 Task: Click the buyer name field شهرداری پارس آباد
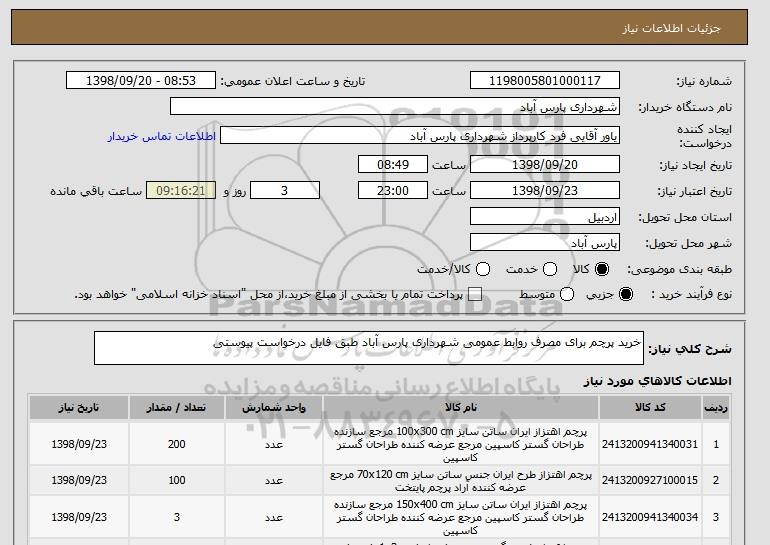tap(395, 107)
